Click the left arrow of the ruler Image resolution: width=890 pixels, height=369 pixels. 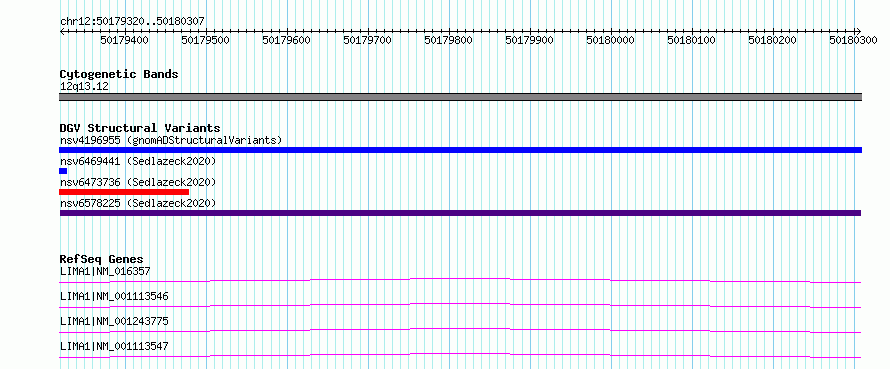pyautogui.click(x=62, y=31)
